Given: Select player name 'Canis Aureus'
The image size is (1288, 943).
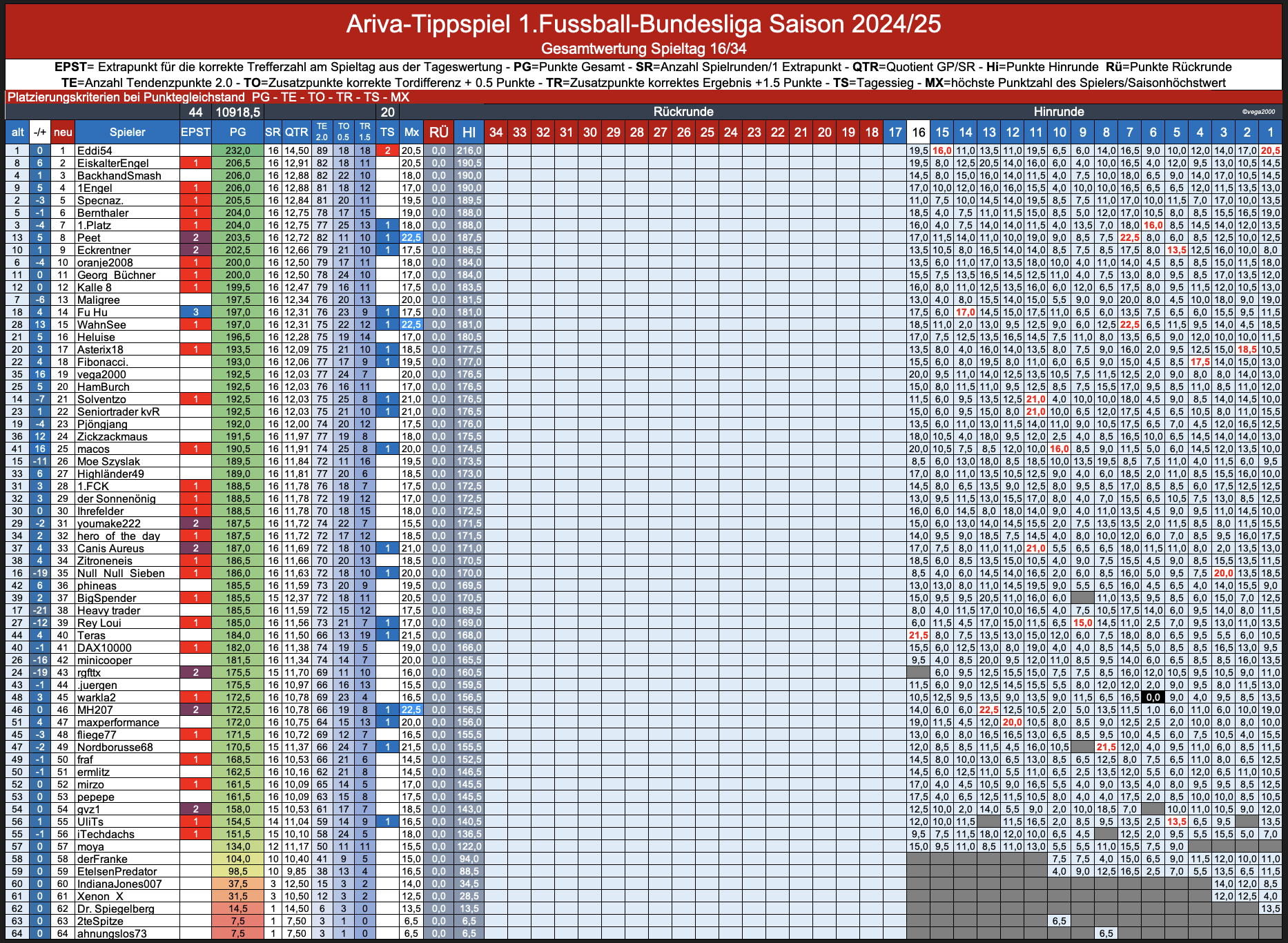Looking at the screenshot, I should click(110, 548).
